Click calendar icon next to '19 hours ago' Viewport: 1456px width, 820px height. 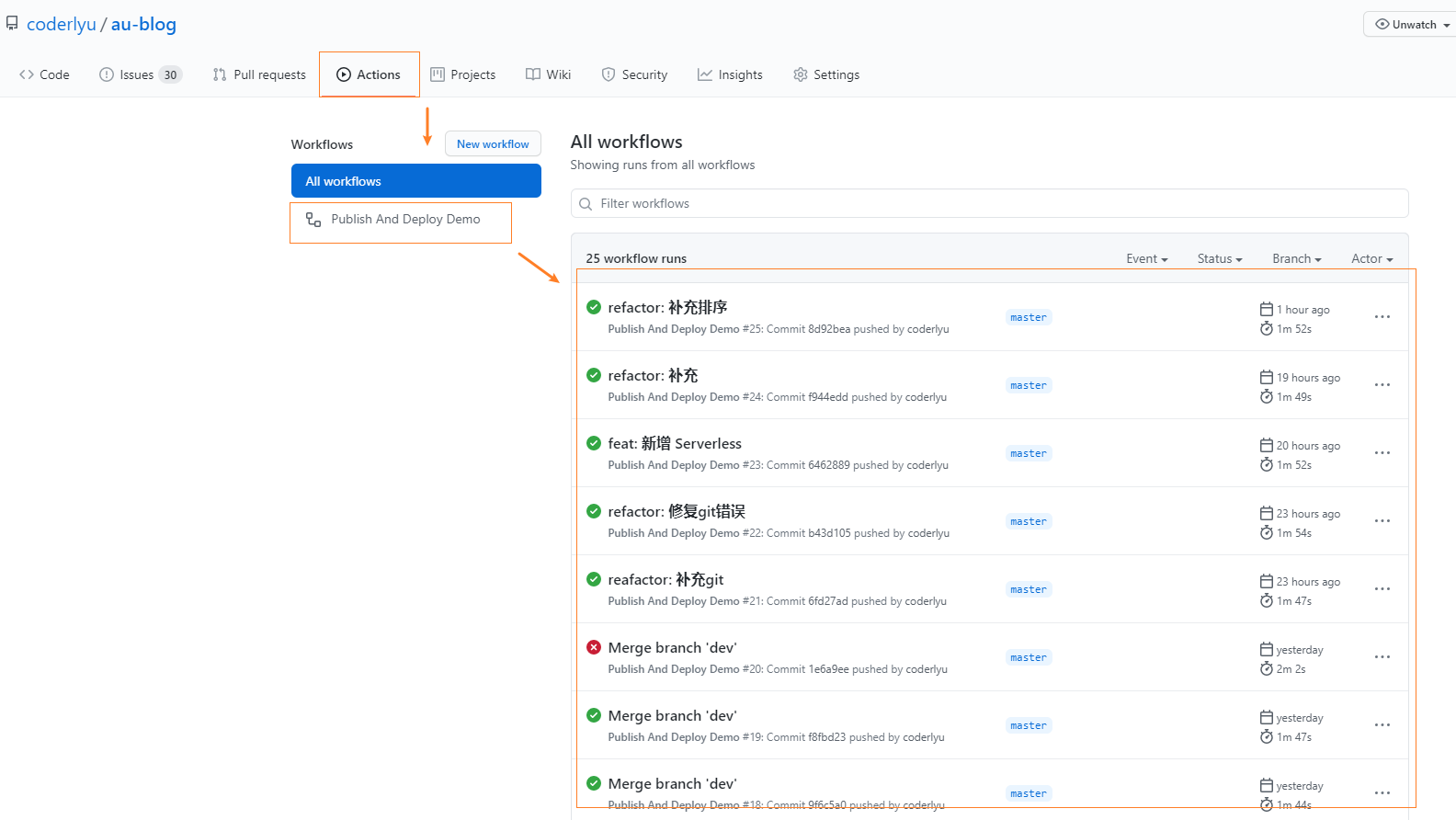click(1267, 377)
